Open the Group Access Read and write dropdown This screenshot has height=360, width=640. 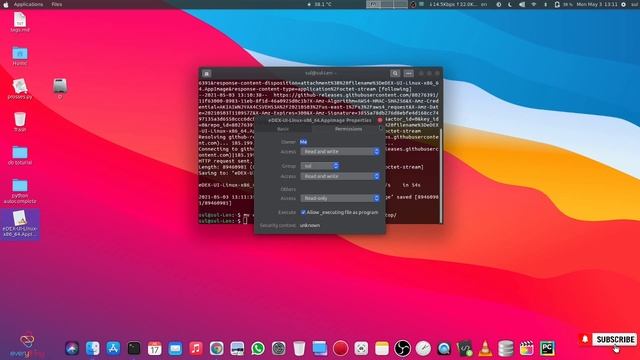340,176
